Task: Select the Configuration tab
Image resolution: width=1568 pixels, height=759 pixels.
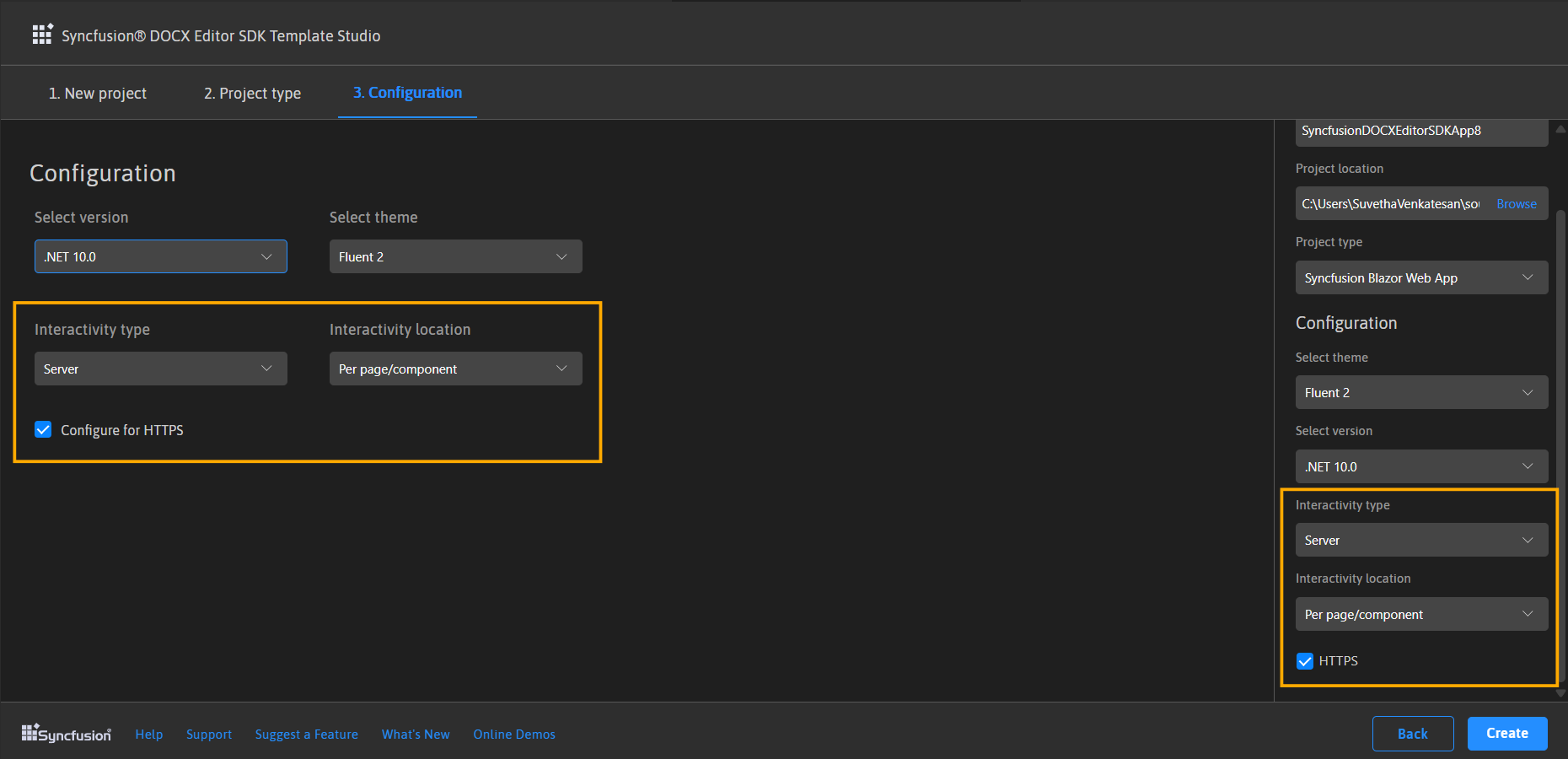Action: coord(407,93)
